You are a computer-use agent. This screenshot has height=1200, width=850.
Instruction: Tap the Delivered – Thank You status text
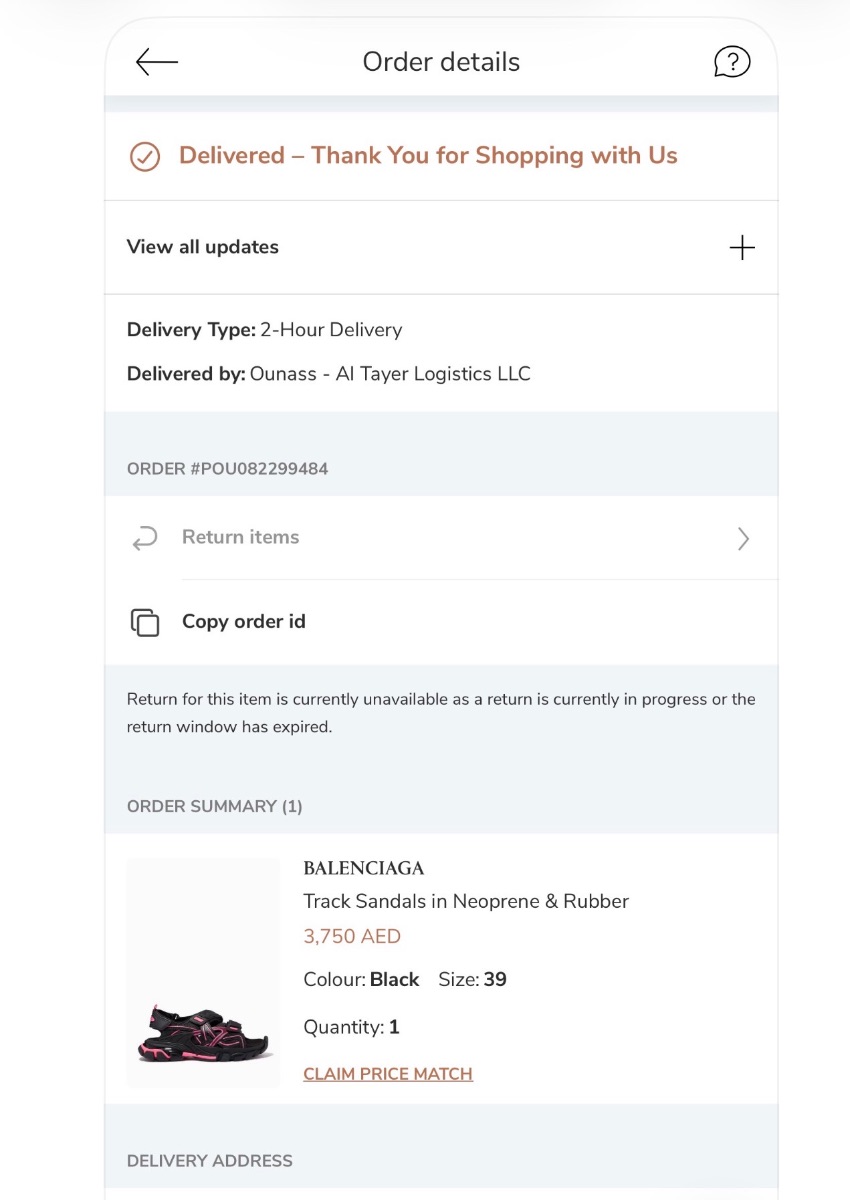point(428,156)
